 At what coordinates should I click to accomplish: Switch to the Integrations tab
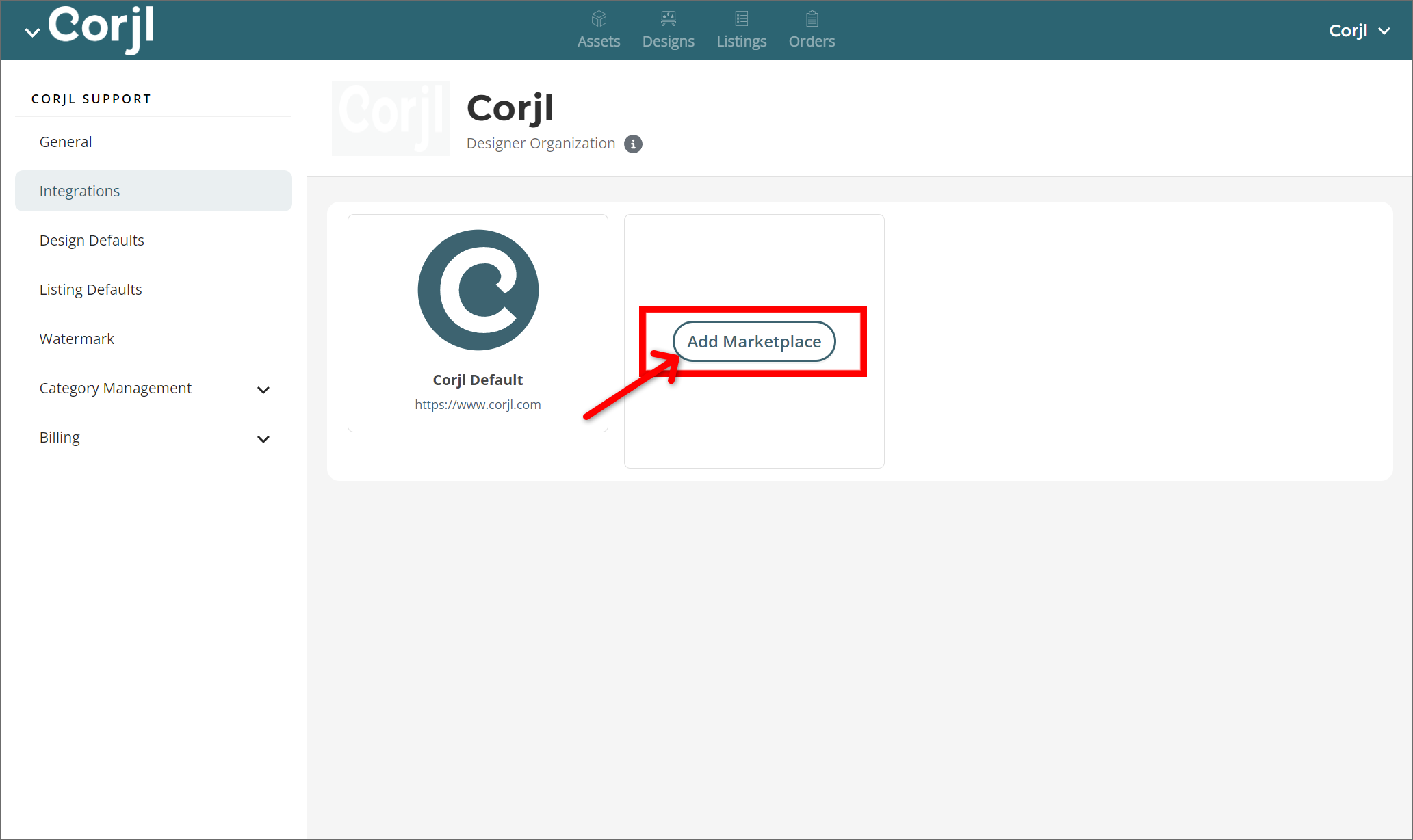(x=79, y=191)
